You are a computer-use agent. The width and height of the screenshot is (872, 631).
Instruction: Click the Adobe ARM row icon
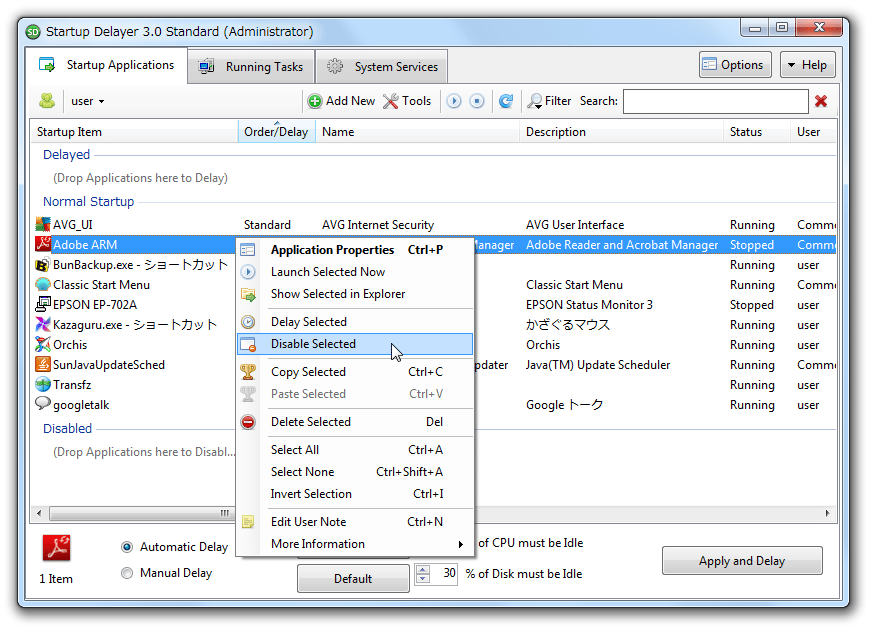[43, 244]
